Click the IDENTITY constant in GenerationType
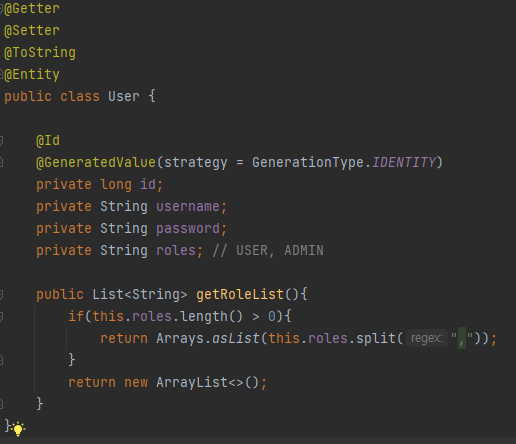Screen dimensions: 516x444 pyautogui.click(x=404, y=162)
